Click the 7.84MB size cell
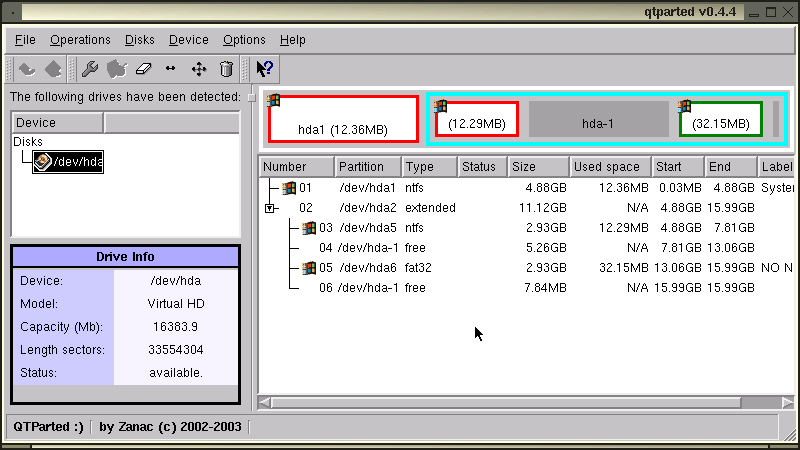 pos(545,288)
